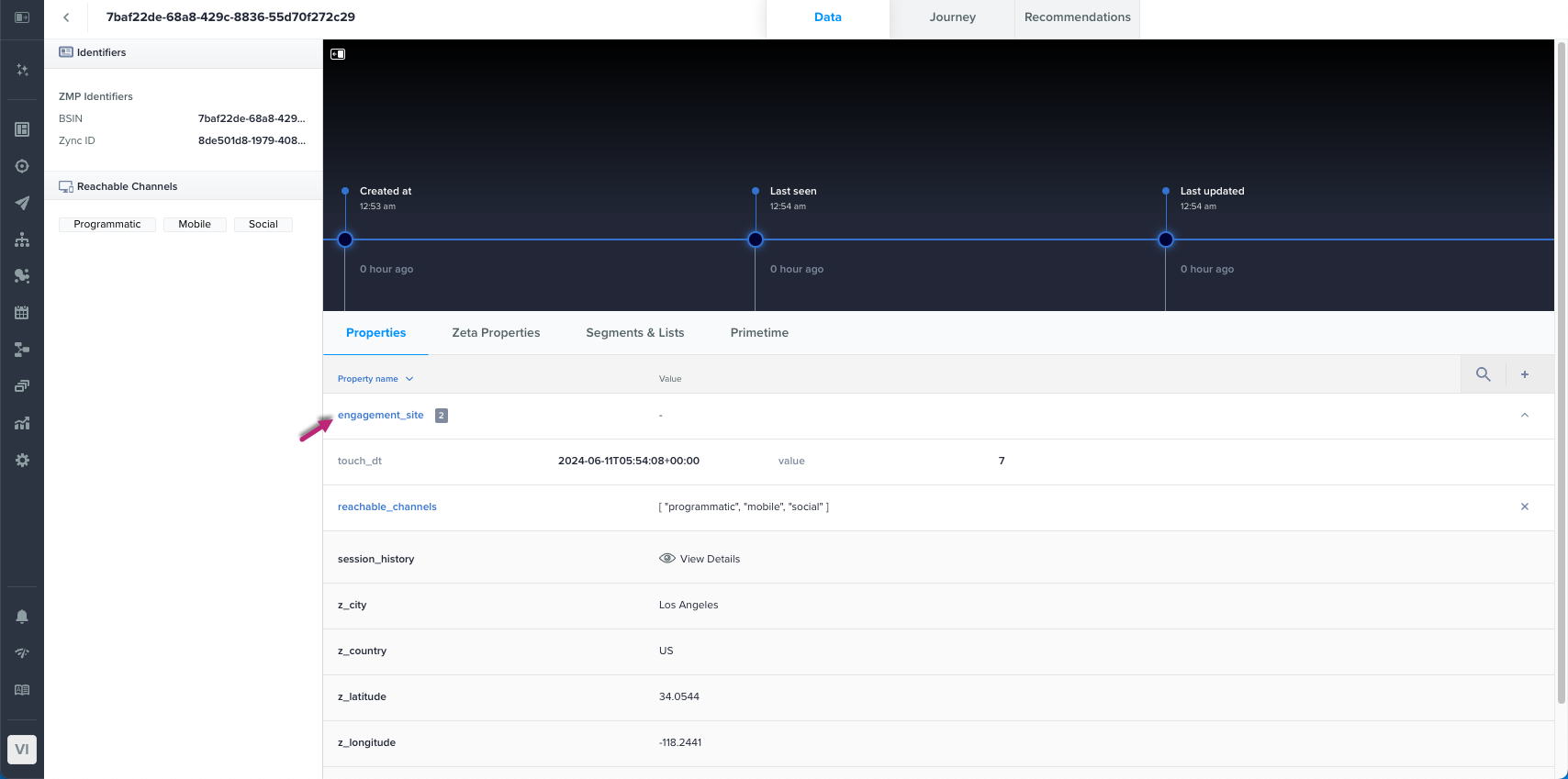This screenshot has width=1568, height=779.
Task: Open notifications bell icon
Action: point(22,617)
